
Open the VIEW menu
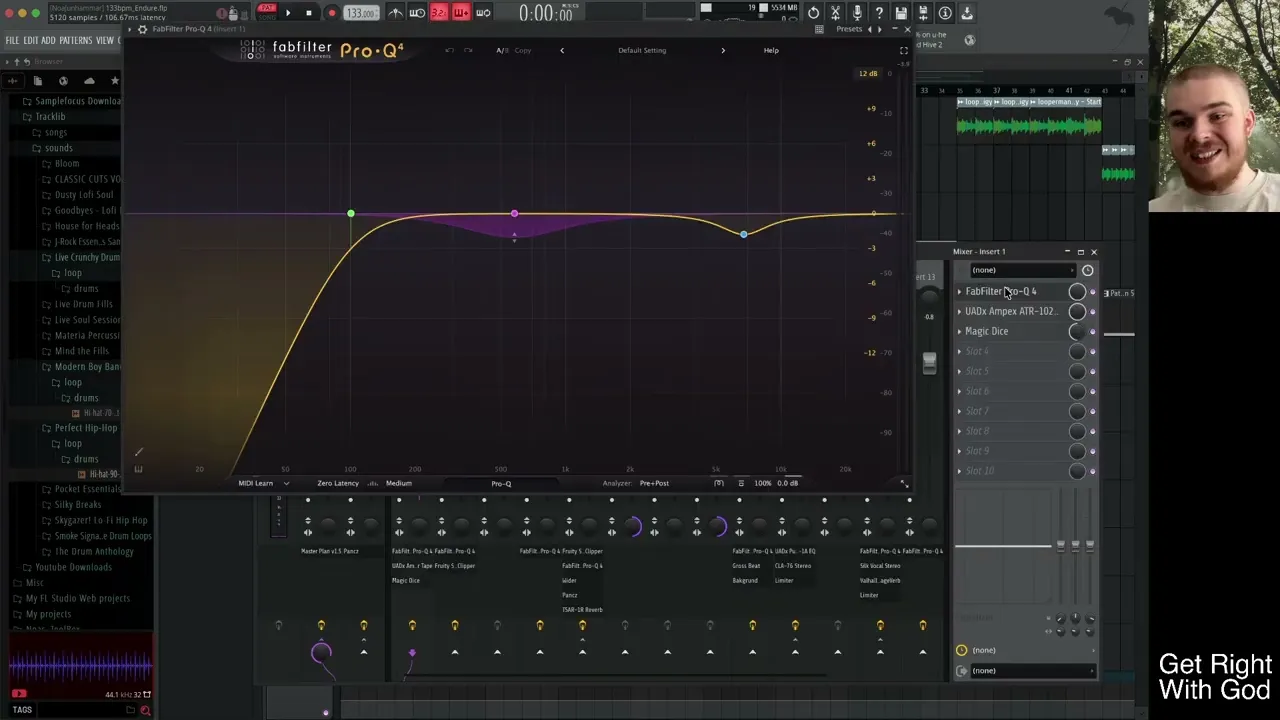104,41
